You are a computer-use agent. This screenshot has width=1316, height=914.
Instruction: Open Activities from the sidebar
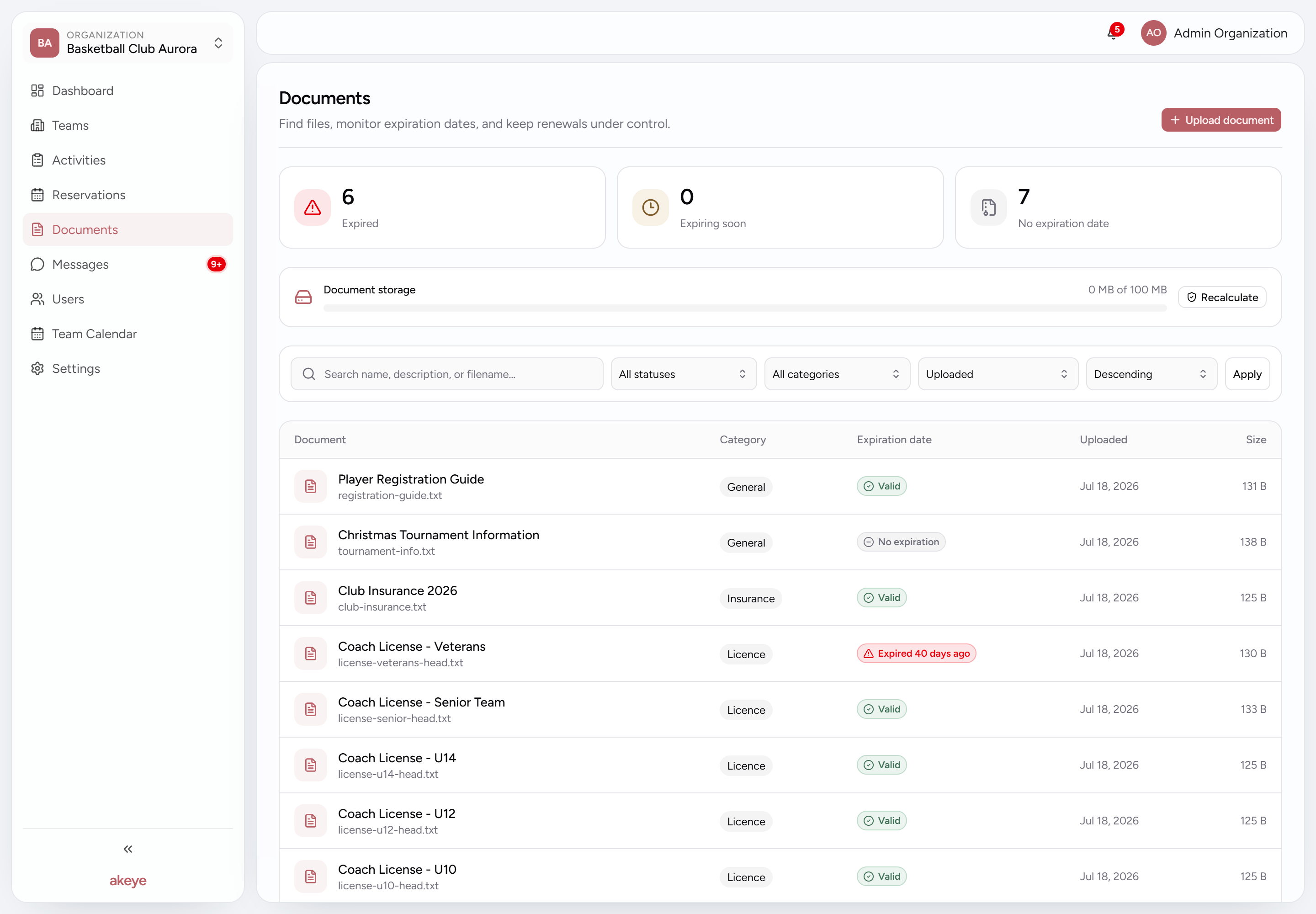[x=127, y=160]
